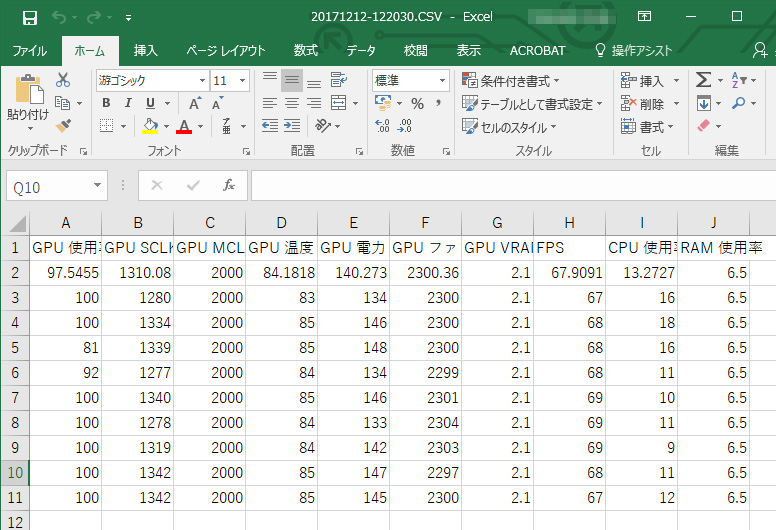The image size is (776, 530).
Task: Toggle Italic formatting
Action: 128,104
